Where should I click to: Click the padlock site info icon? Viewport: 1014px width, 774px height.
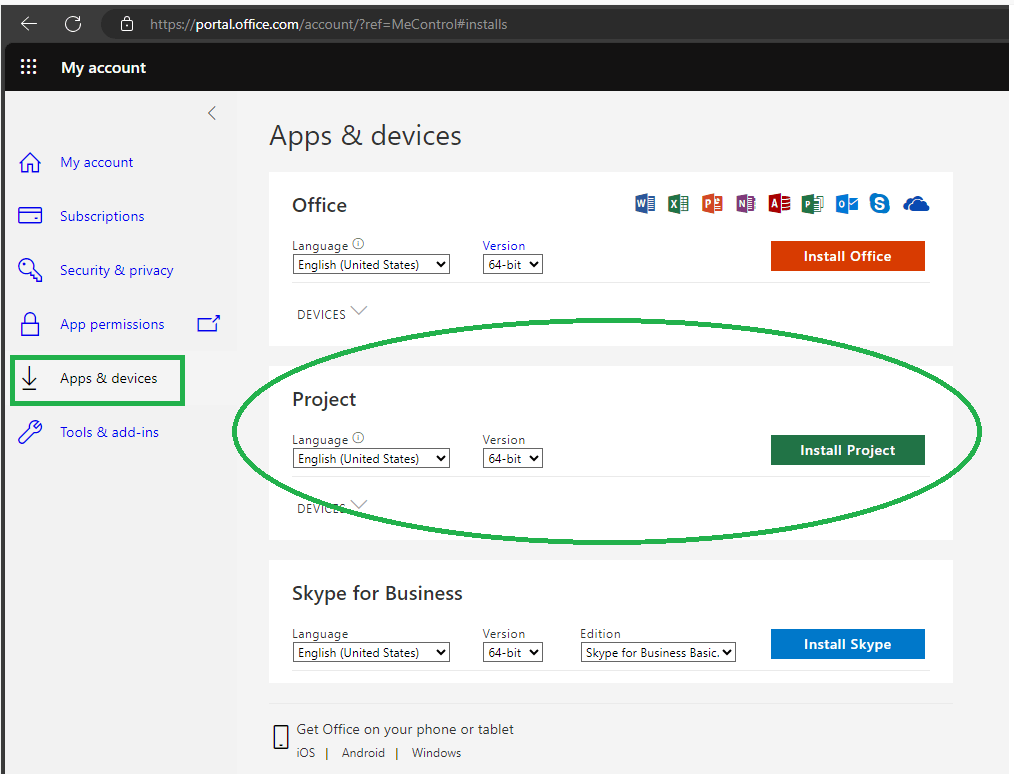[127, 24]
